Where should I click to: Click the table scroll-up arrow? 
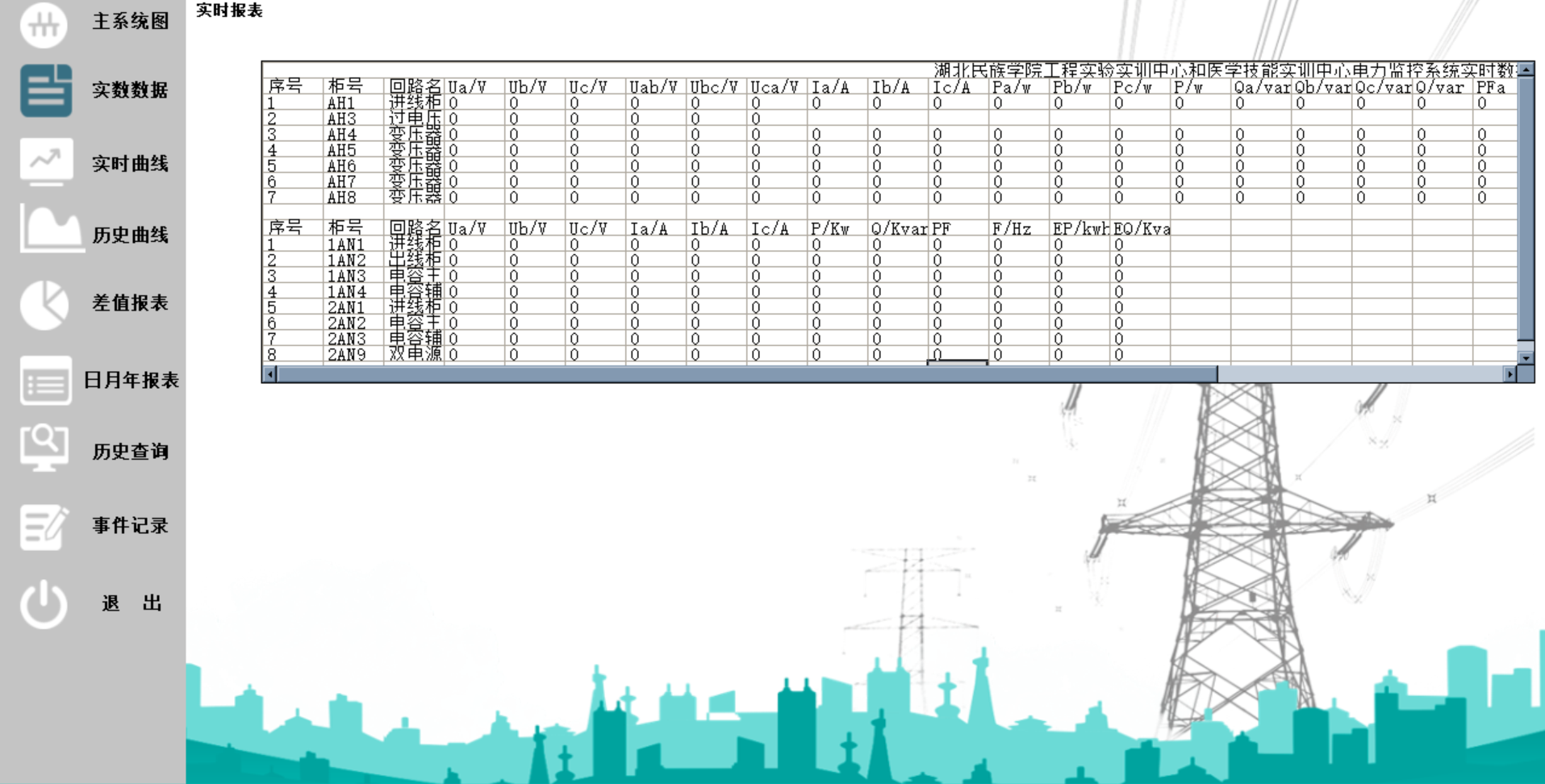1526,70
